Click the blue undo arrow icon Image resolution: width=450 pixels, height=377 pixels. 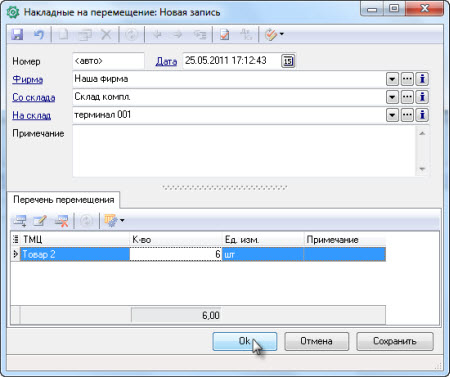point(39,34)
